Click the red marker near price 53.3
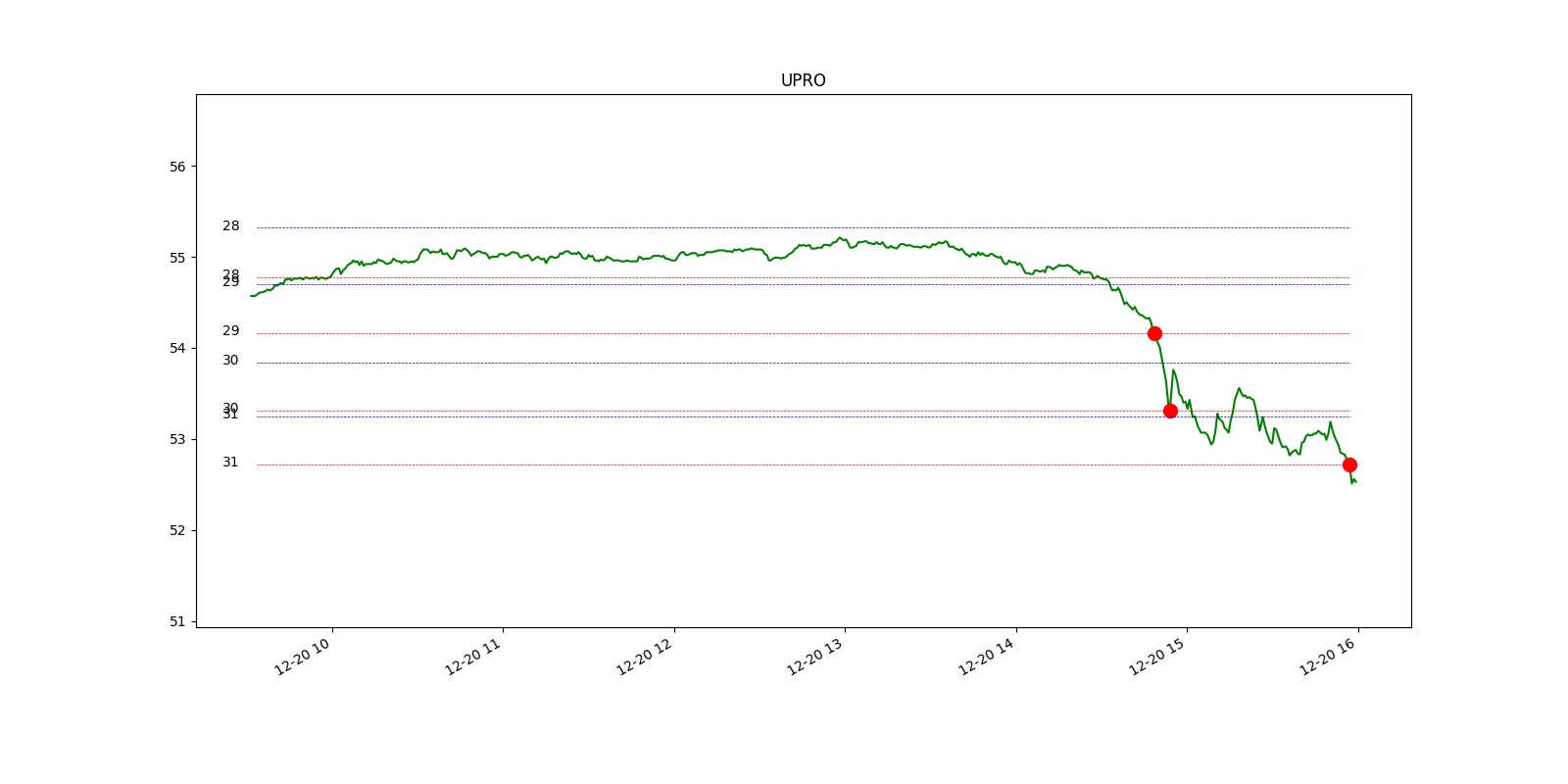1568x784 pixels. (x=1170, y=411)
